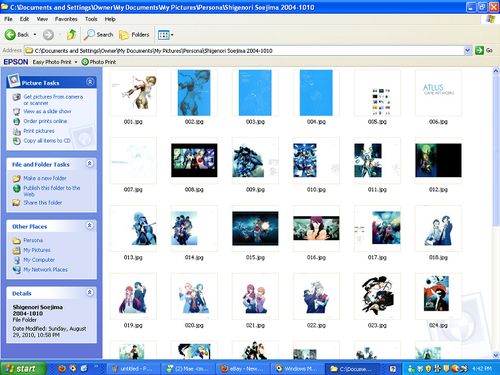Screen dimensions: 500x375
Task: Open My Computer in Other Places
Action: pos(39,260)
